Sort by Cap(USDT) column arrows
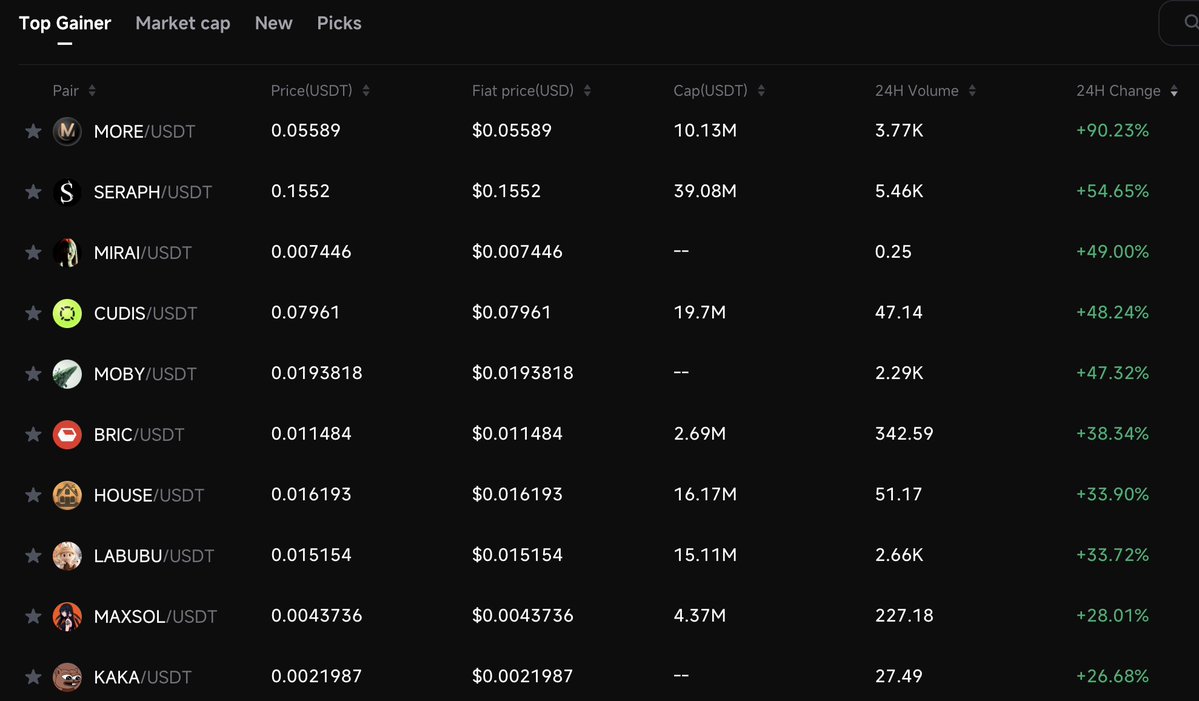 coord(761,91)
